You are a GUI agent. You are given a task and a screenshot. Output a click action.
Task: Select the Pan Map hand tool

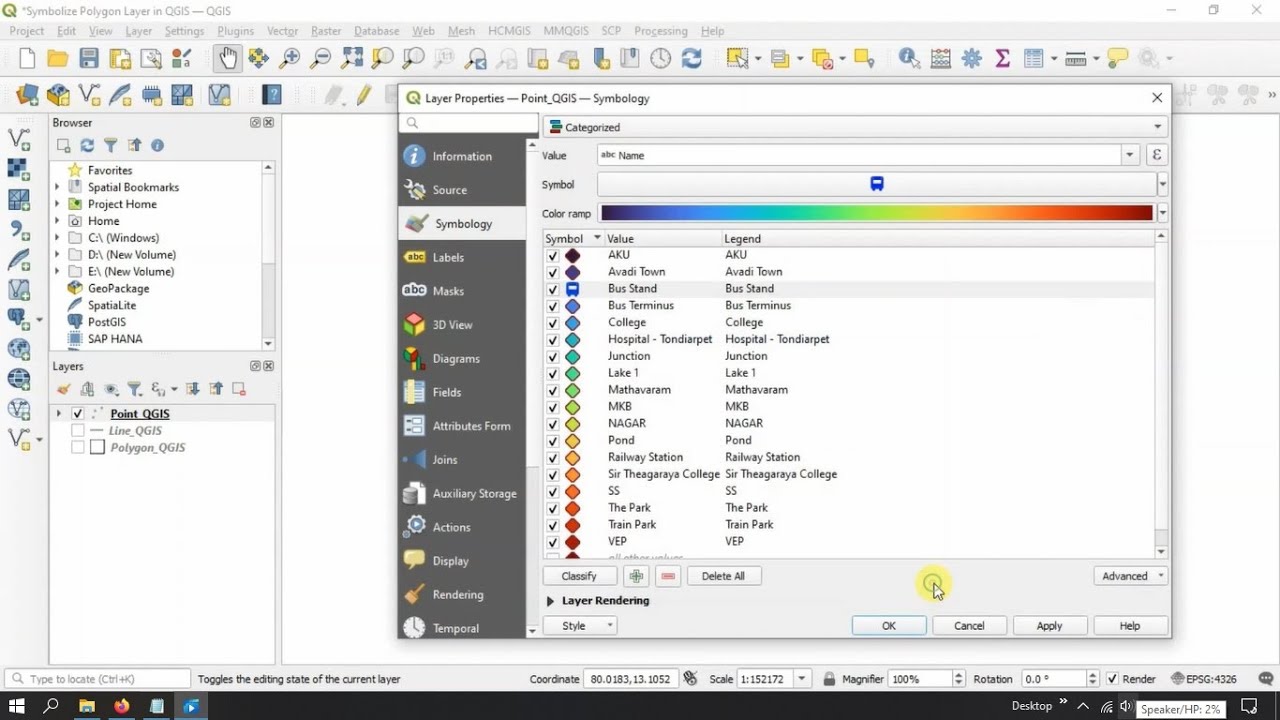tap(228, 58)
